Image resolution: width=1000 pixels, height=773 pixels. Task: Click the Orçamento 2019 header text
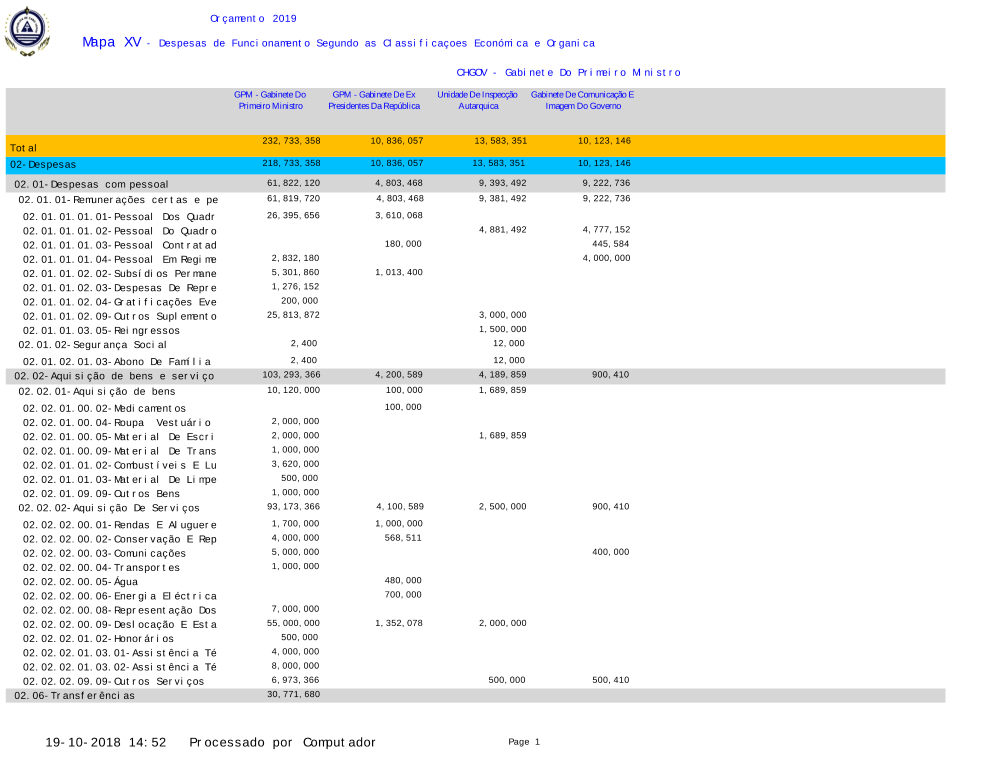pos(253,18)
